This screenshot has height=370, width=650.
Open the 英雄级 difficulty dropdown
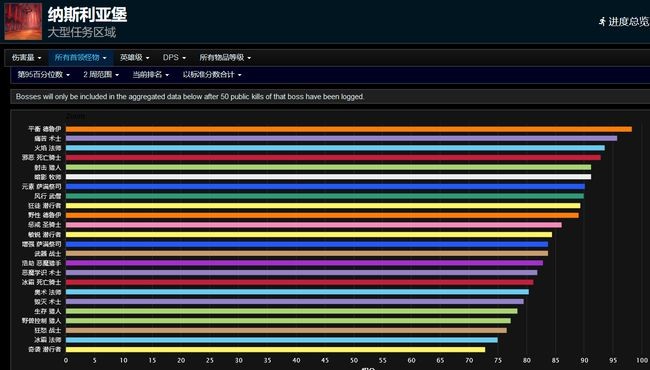pos(135,58)
